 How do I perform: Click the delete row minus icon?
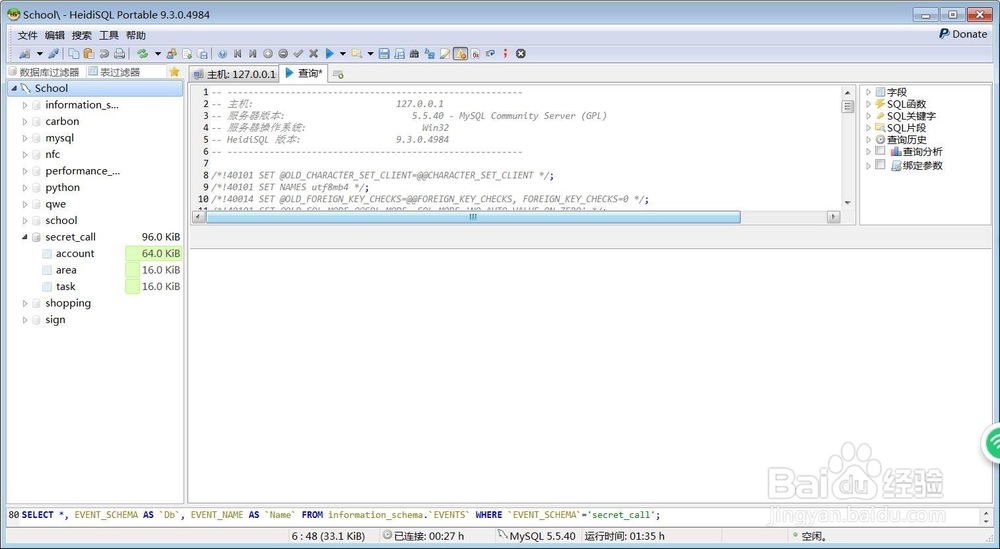(283, 54)
